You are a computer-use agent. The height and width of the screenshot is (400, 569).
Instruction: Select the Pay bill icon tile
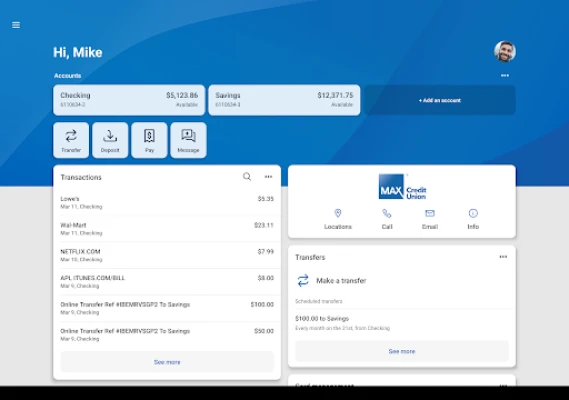point(149,140)
